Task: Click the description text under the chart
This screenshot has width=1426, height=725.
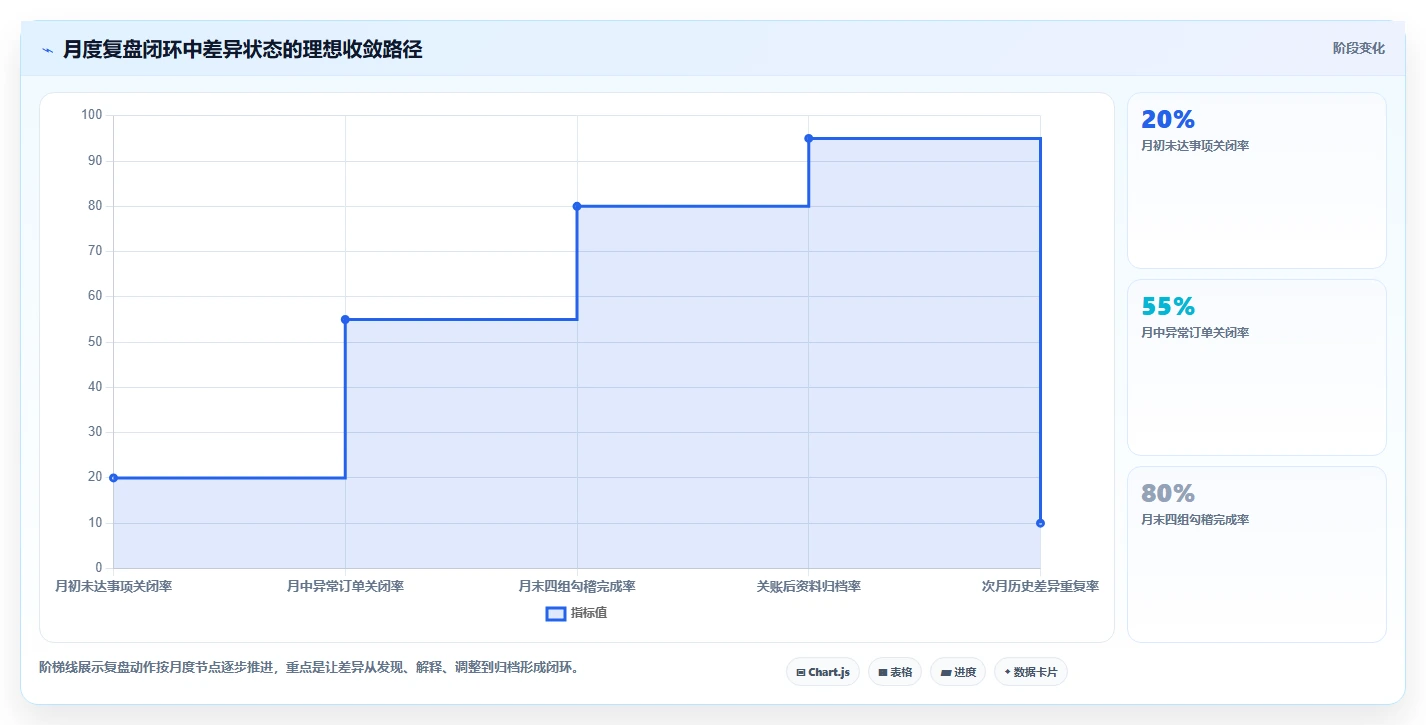Action: (309, 667)
